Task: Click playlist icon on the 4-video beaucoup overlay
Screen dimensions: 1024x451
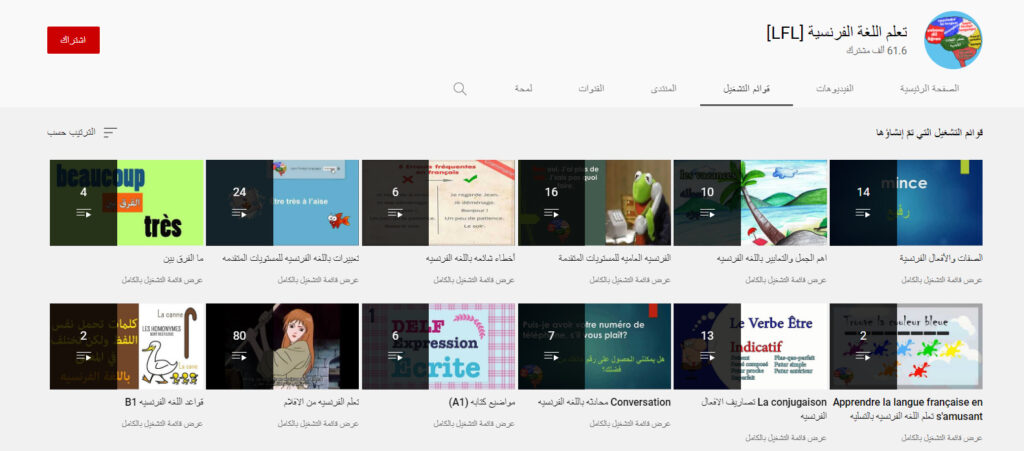Action: (x=84, y=213)
